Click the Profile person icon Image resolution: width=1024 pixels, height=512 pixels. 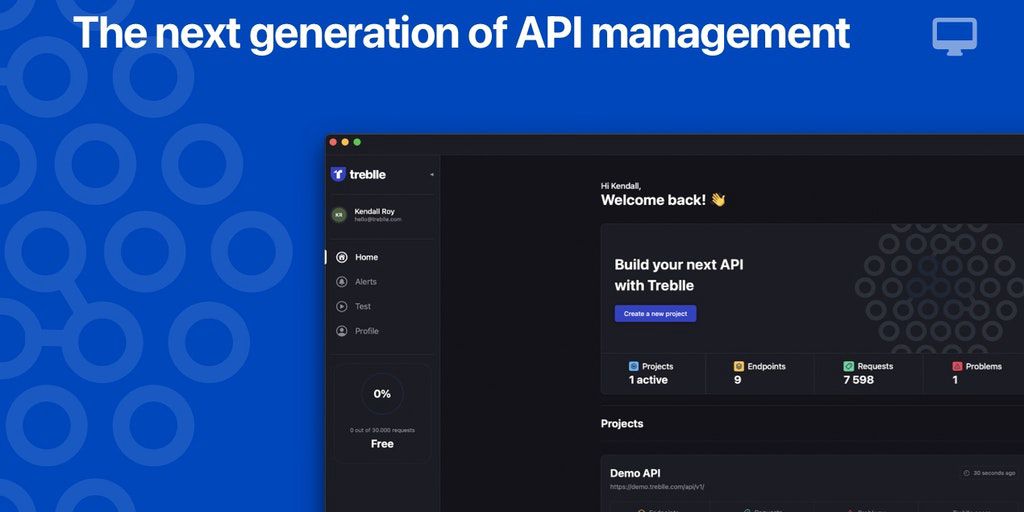(x=342, y=331)
